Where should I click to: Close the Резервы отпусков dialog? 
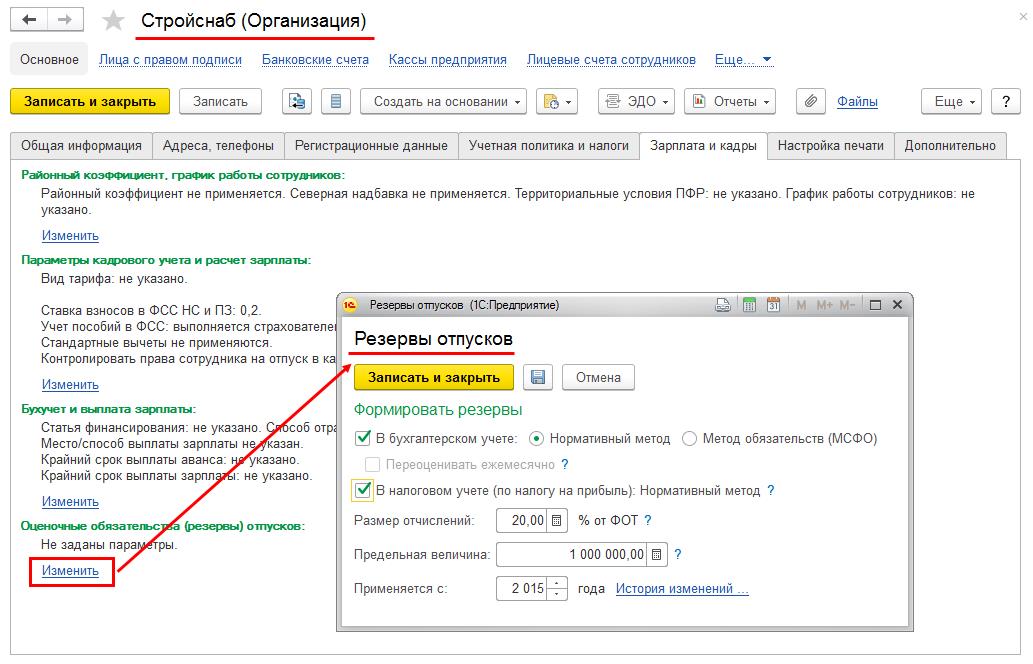click(x=897, y=305)
